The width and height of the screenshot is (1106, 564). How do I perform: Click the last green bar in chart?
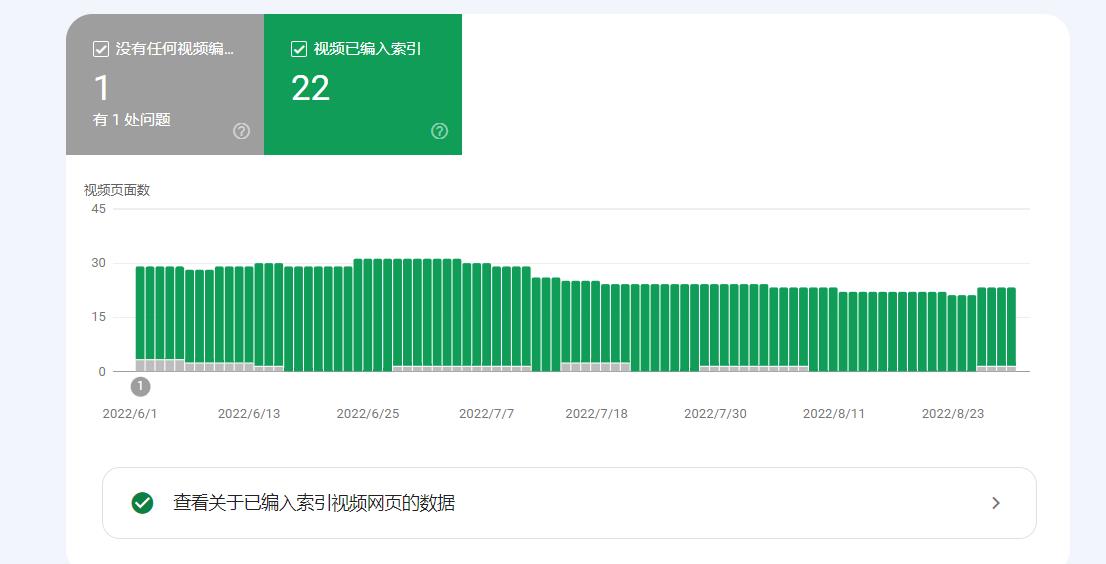[1011, 327]
